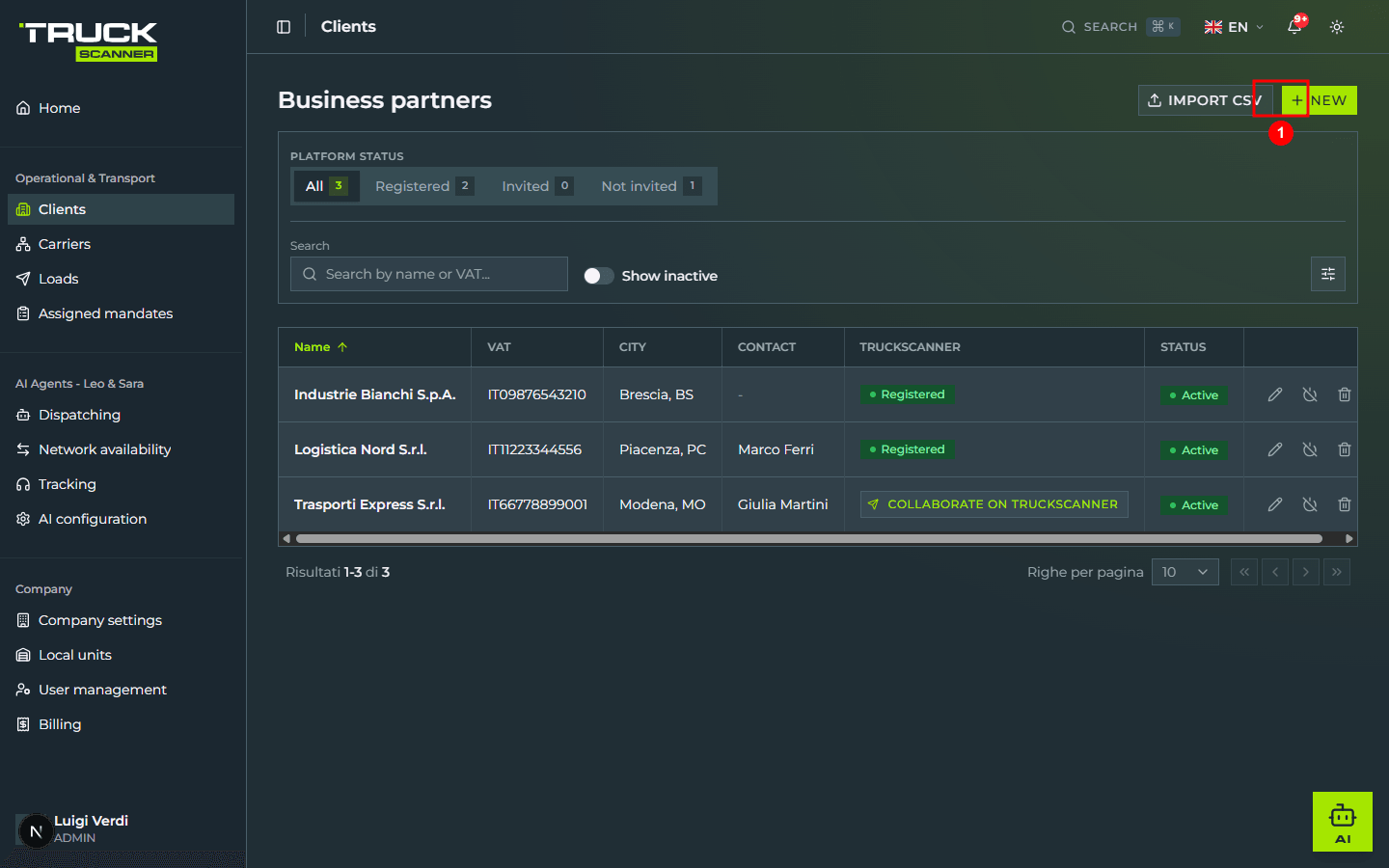This screenshot has width=1389, height=868.
Task: Switch theme with the sun icon
Action: pos(1337,27)
